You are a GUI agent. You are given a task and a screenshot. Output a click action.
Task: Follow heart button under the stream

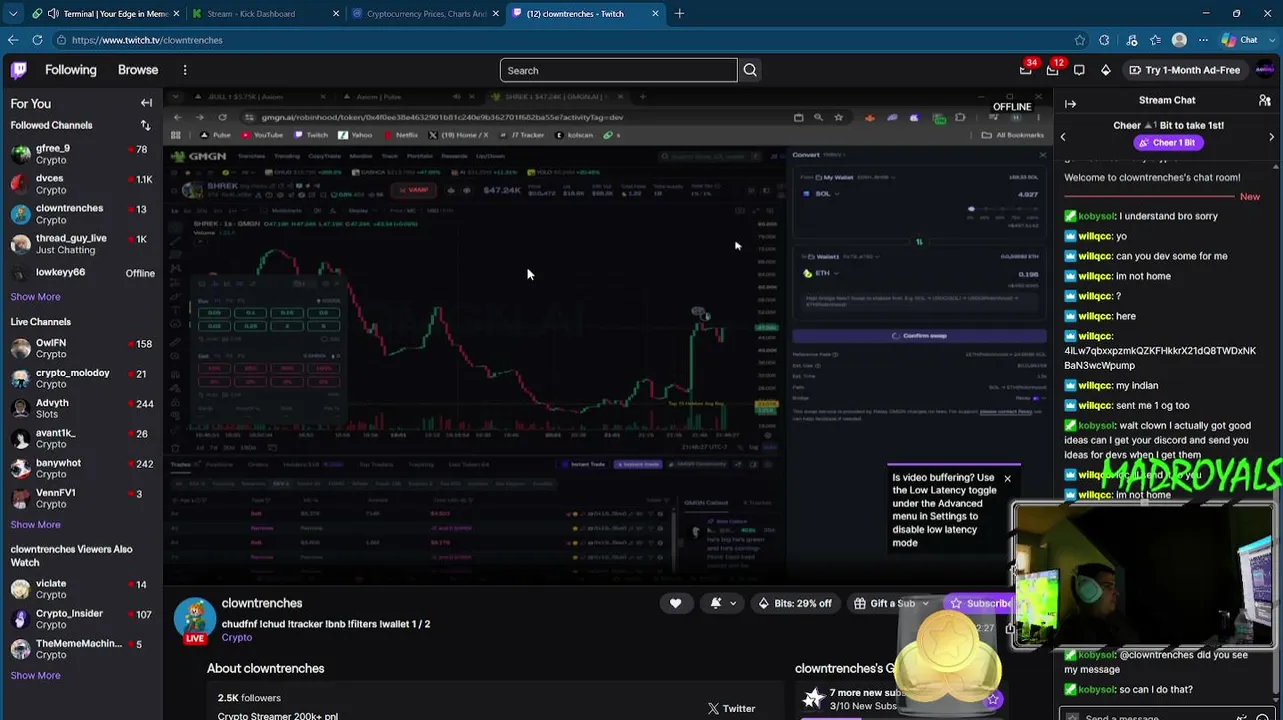click(x=675, y=603)
